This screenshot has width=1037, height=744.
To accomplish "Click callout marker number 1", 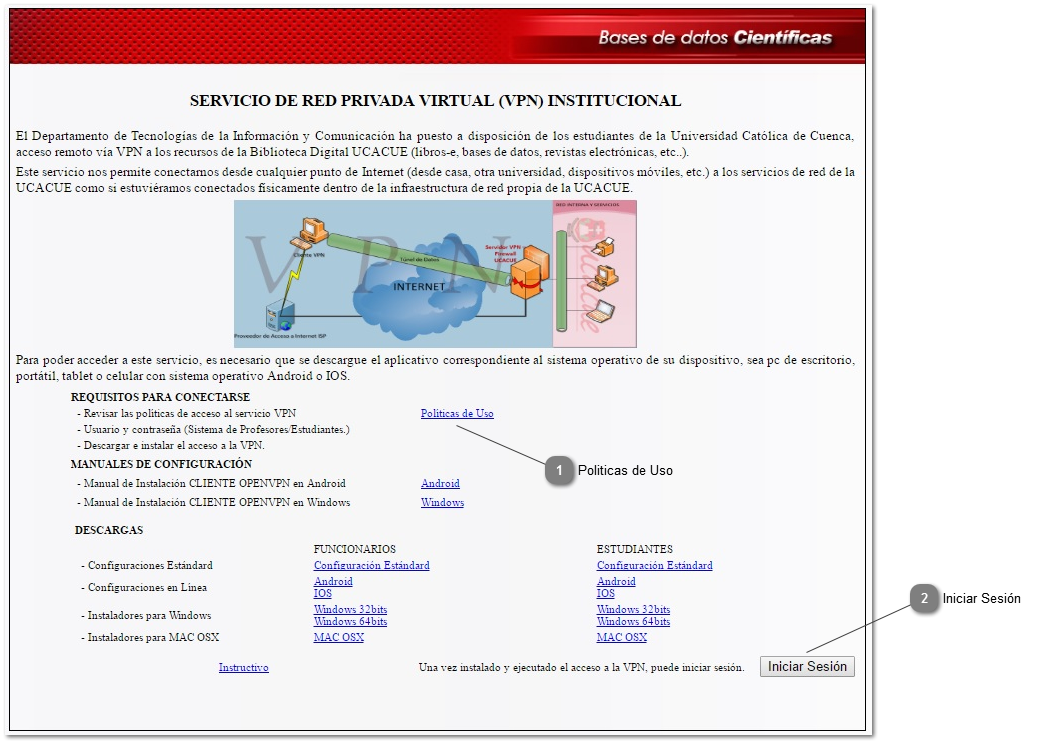I will pos(560,470).
